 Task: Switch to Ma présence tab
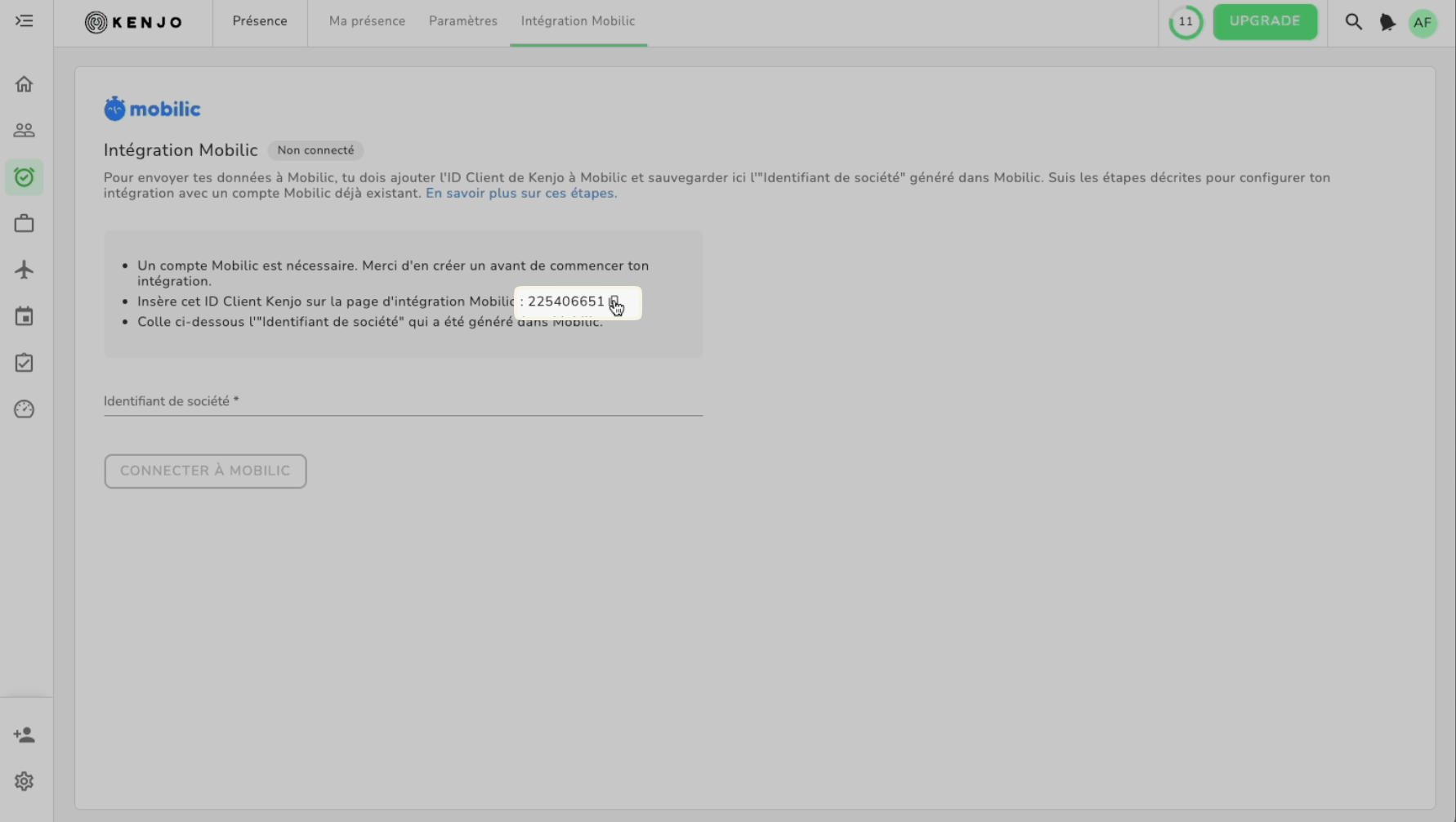(367, 21)
